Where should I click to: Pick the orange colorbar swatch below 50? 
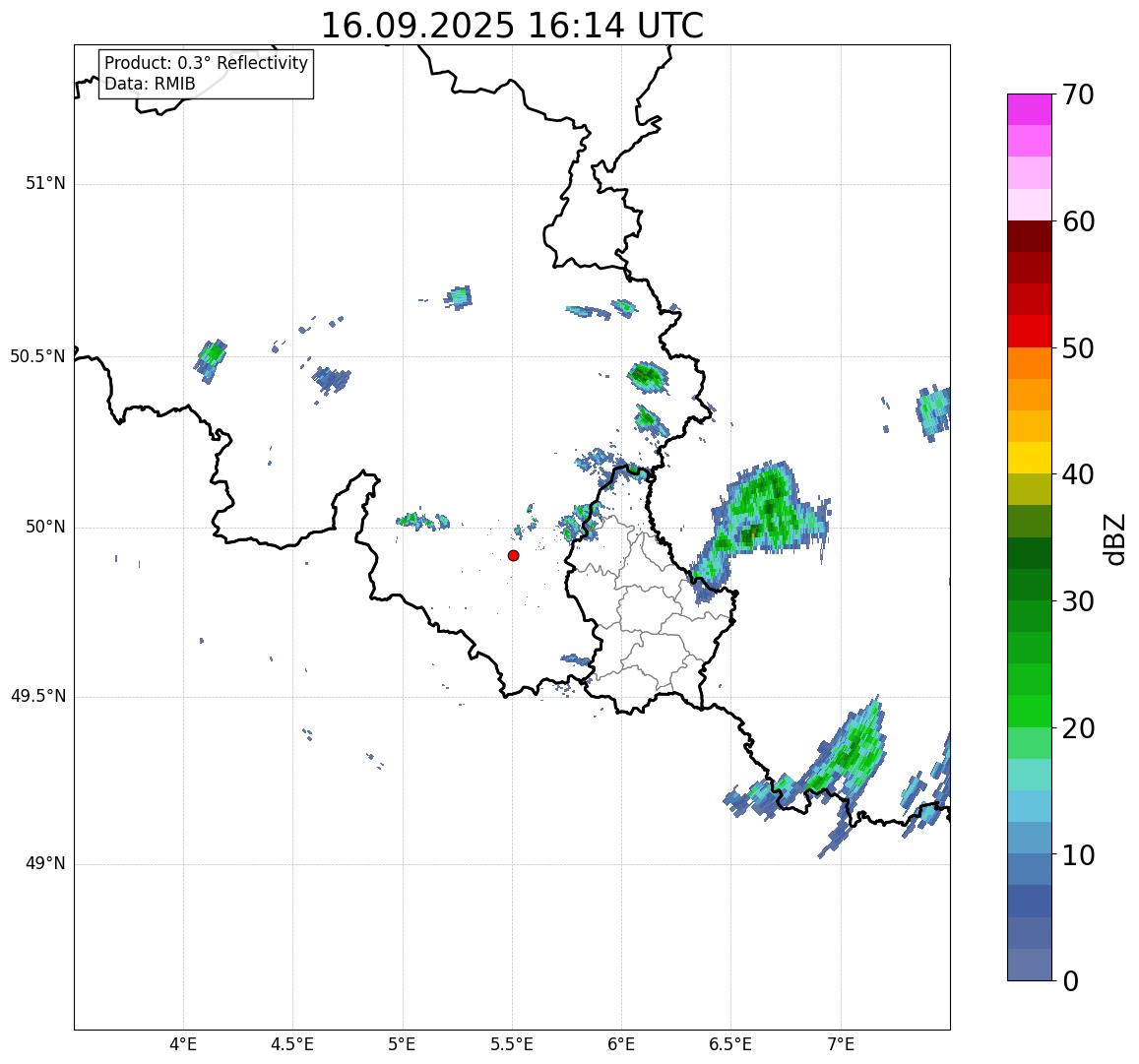pos(1030,363)
